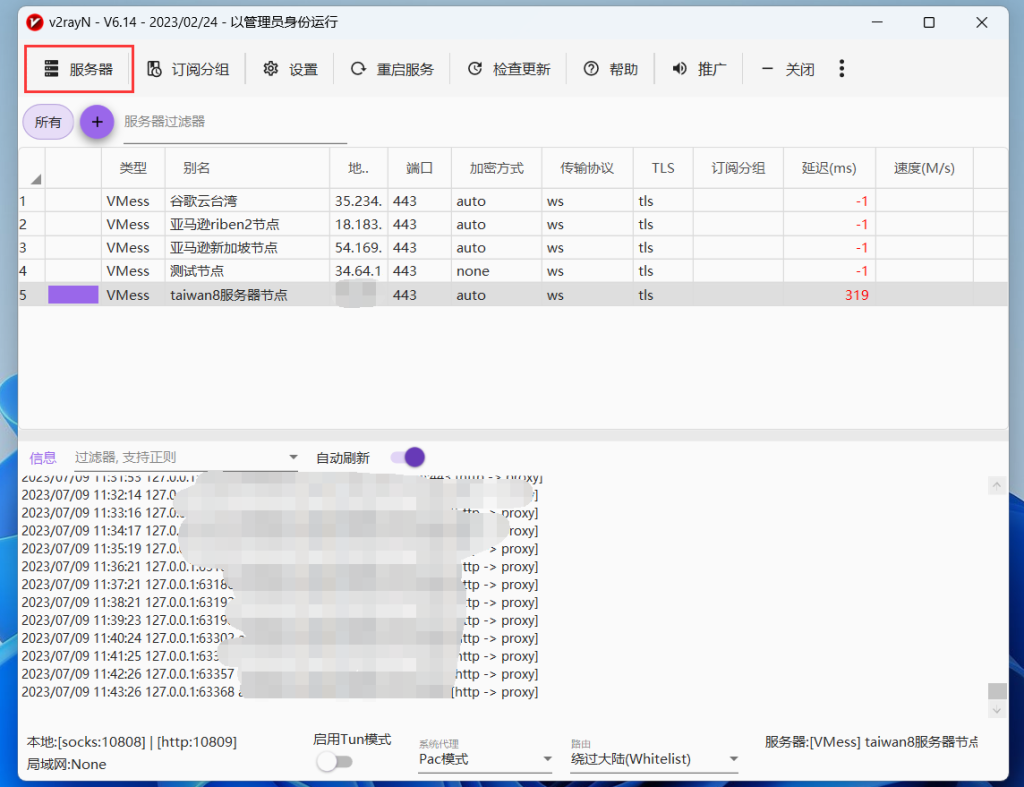Click the 319 latency value
1024x787 pixels.
pyautogui.click(x=856, y=295)
